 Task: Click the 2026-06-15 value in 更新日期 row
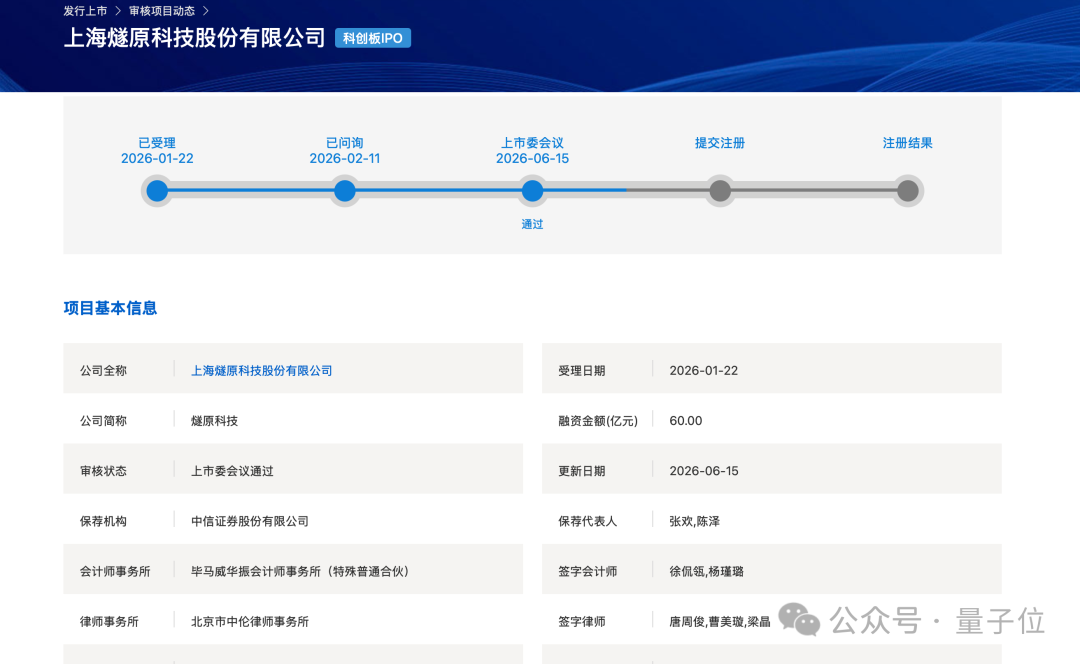(x=704, y=471)
